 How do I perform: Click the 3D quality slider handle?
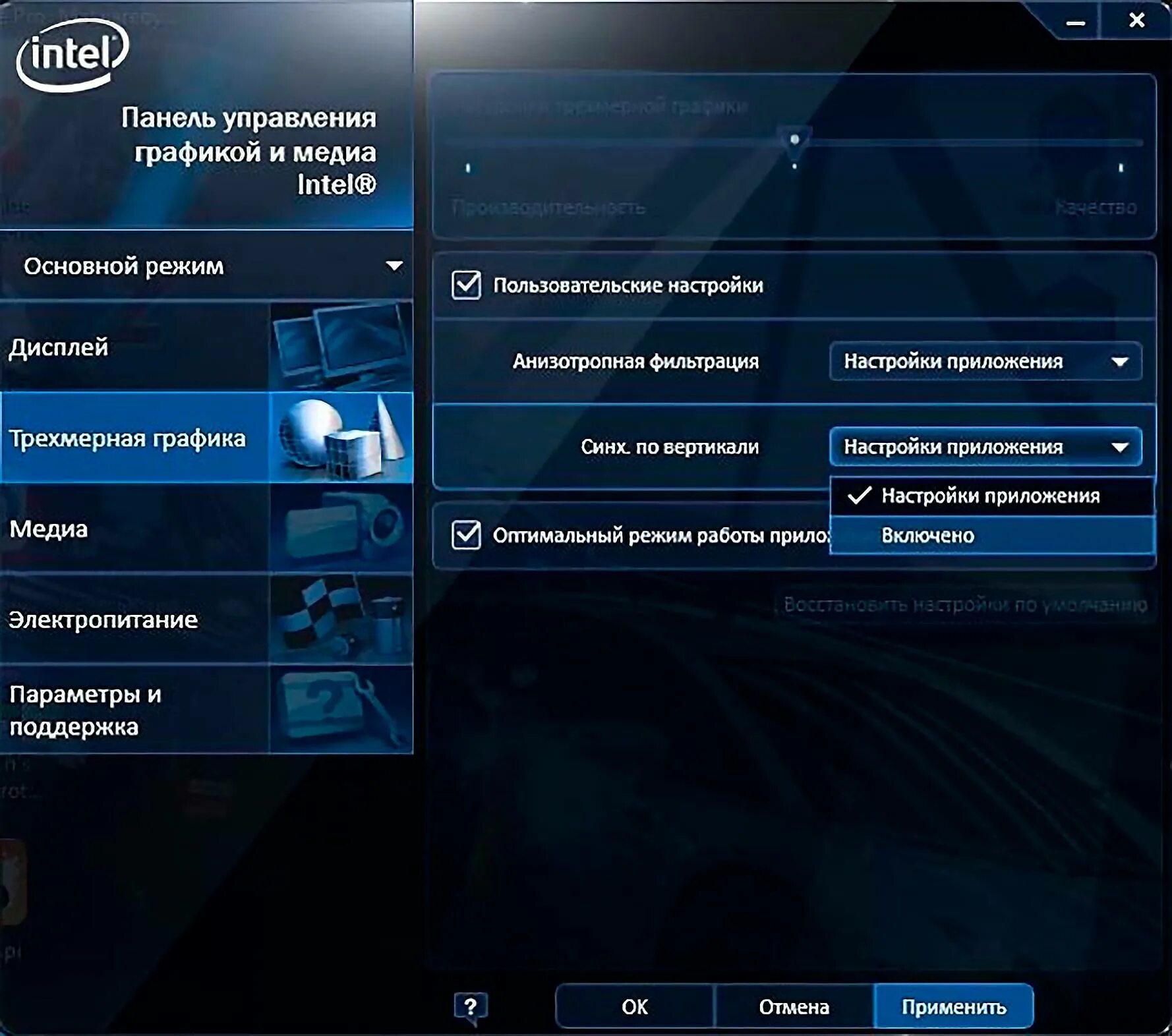coord(794,141)
